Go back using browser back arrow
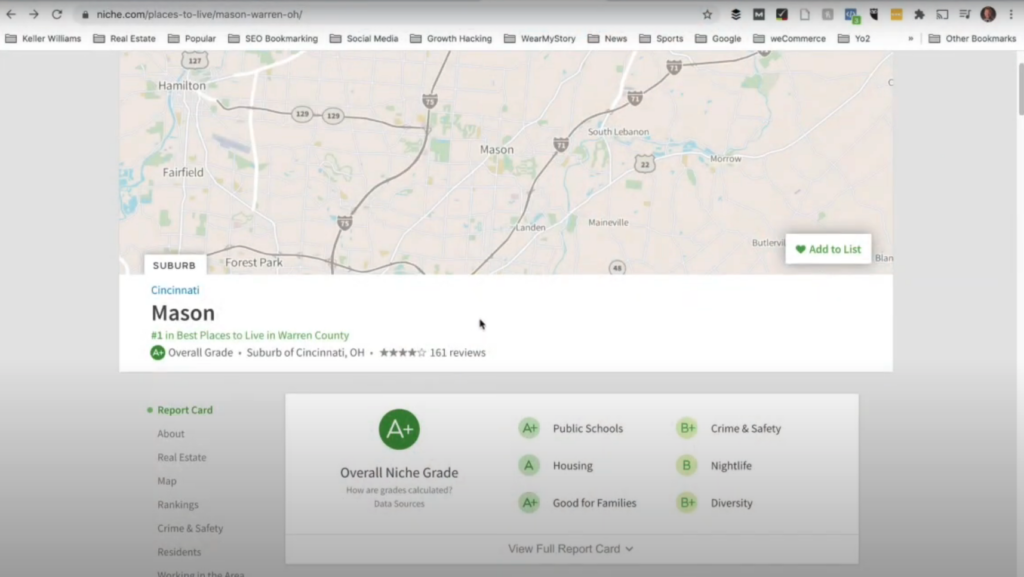The width and height of the screenshot is (1024, 577). coord(11,14)
